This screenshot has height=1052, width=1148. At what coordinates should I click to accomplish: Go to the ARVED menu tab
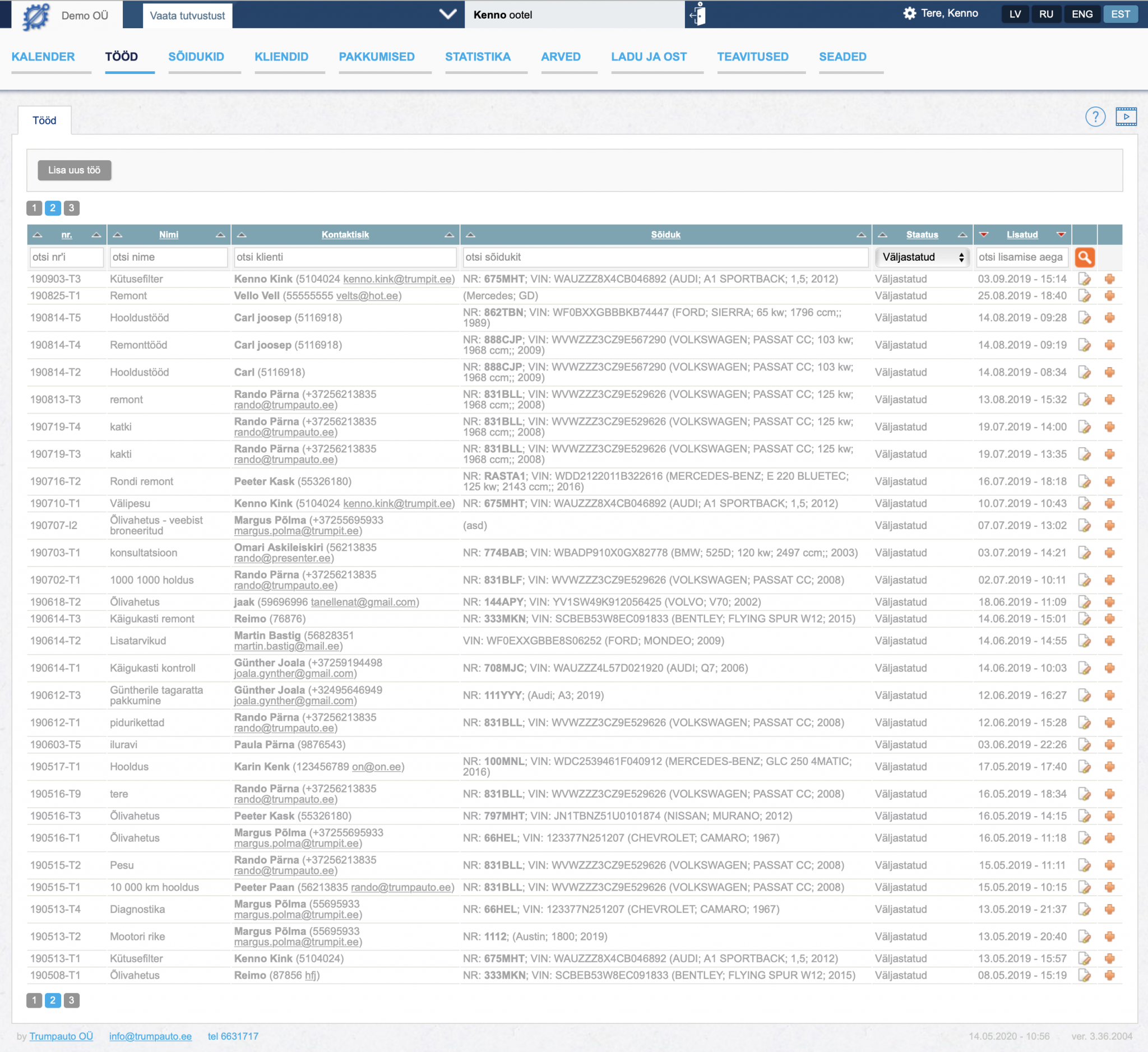pos(561,57)
